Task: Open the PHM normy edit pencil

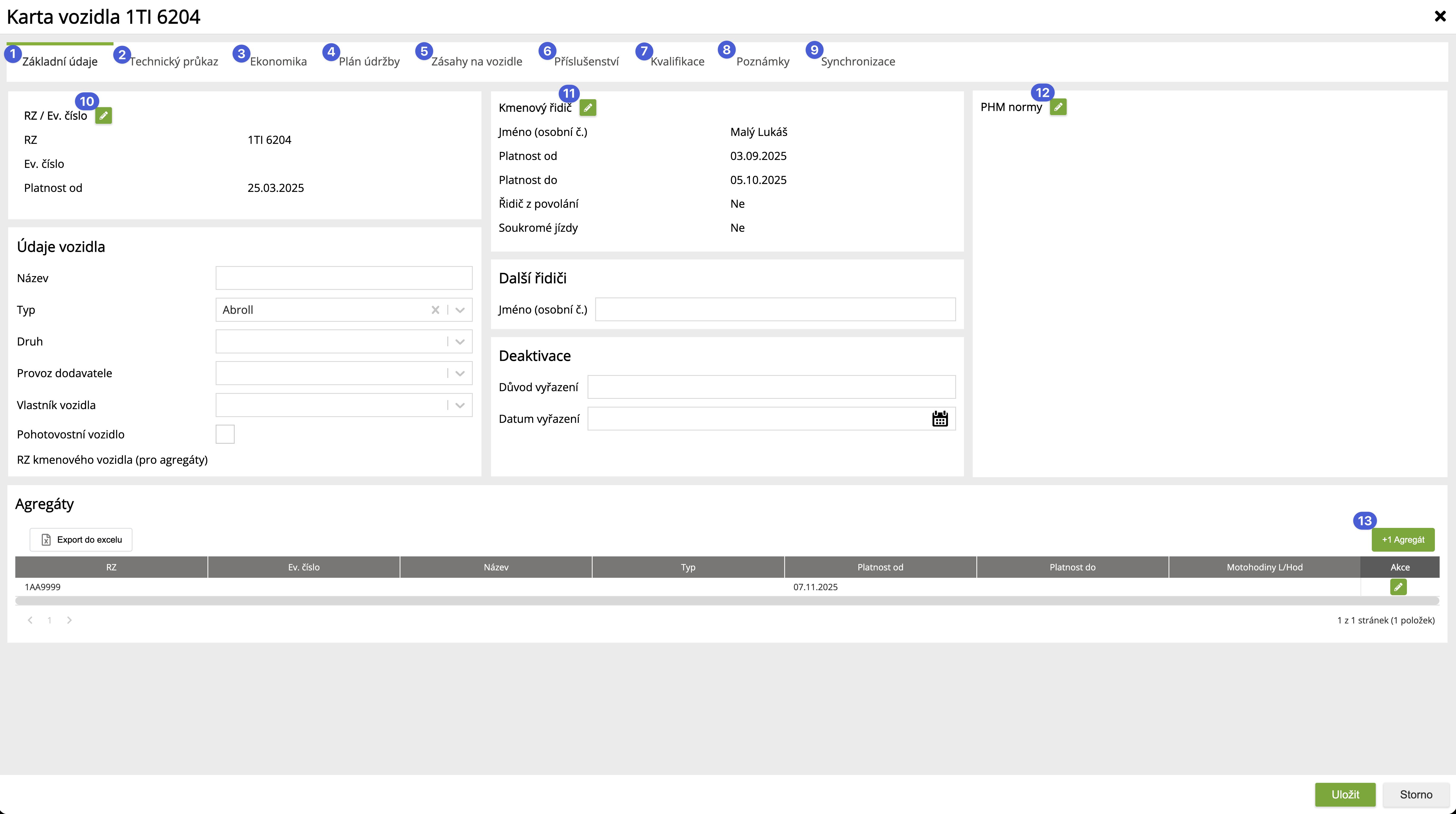Action: 1058,107
